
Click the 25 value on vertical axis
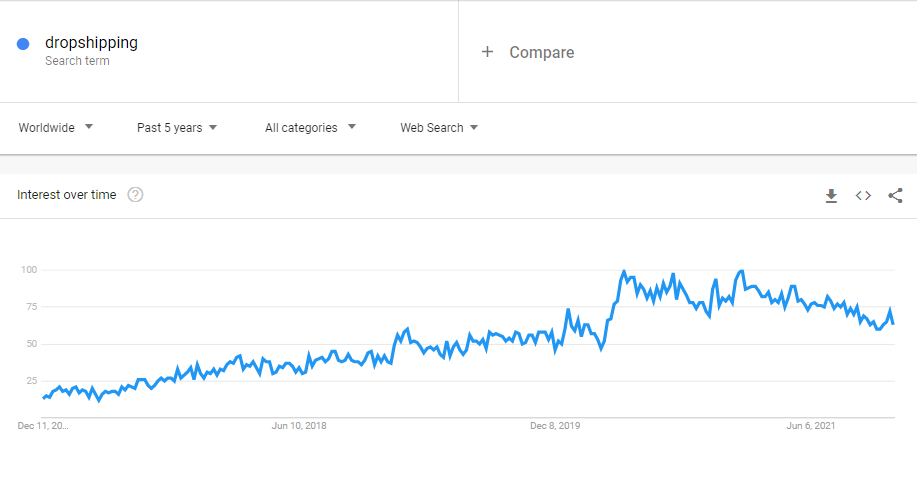30,381
